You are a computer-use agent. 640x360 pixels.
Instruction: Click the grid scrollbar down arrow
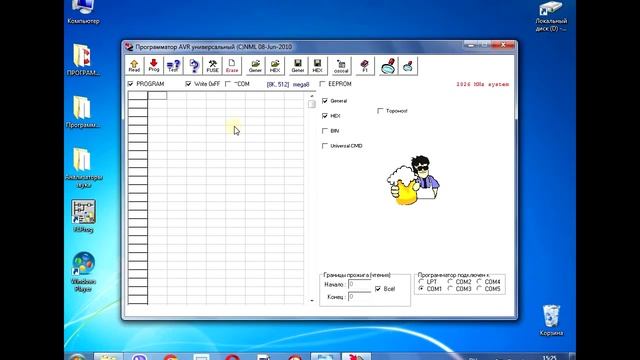[x=312, y=301]
